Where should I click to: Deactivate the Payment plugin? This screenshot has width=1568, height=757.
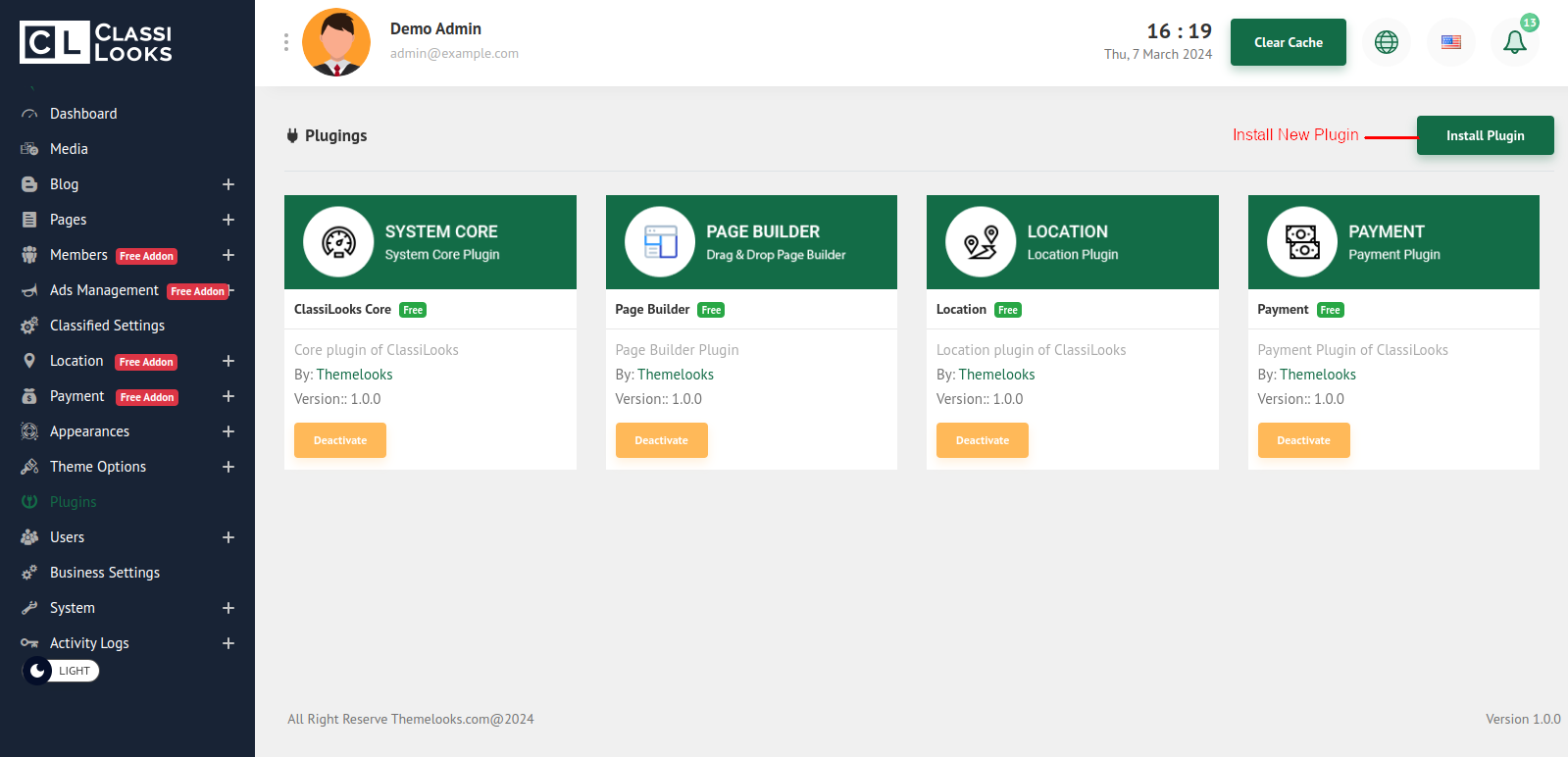click(1303, 440)
